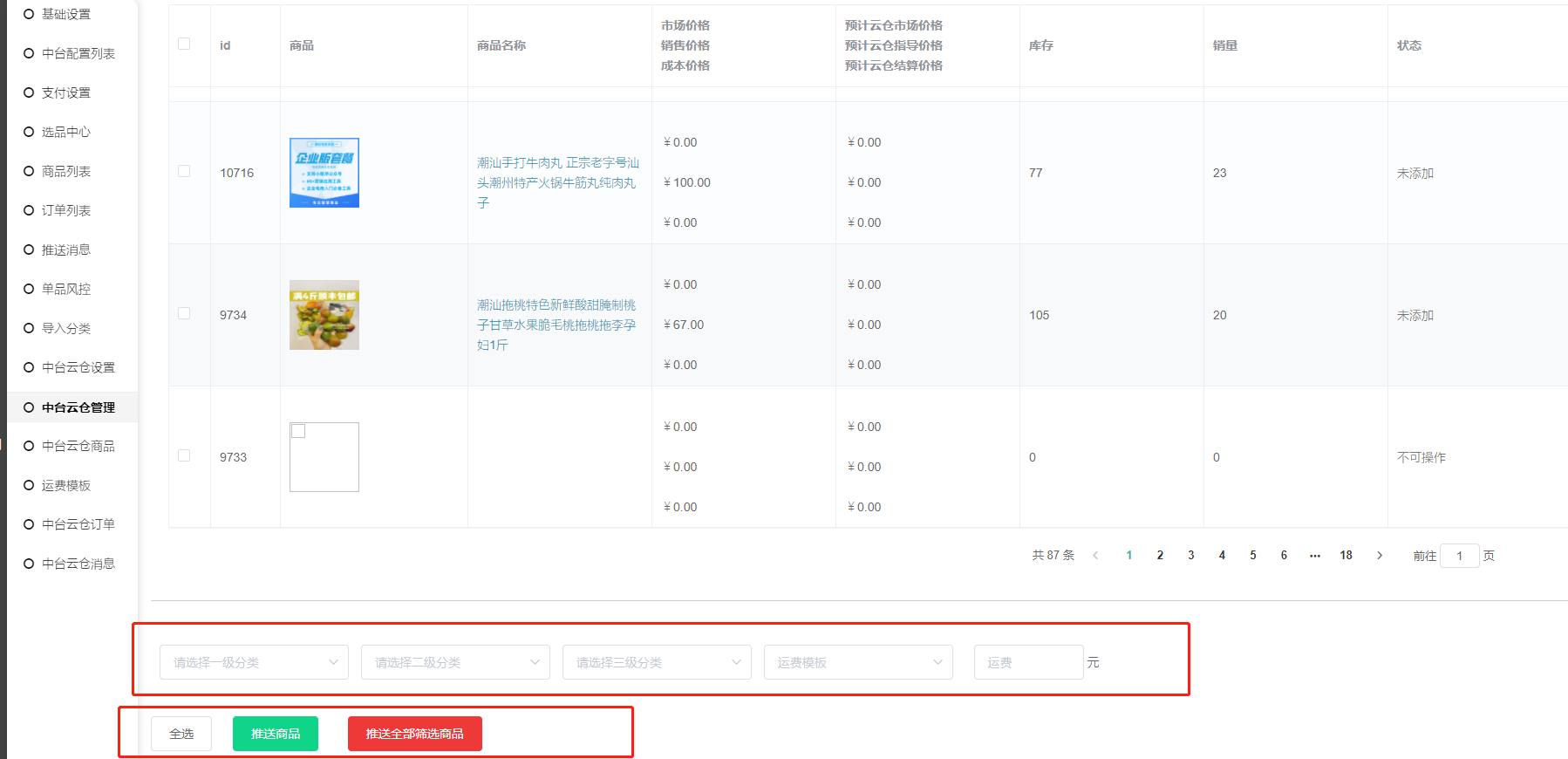Click the green 推送商品 button
The image size is (1568, 759).
(276, 734)
